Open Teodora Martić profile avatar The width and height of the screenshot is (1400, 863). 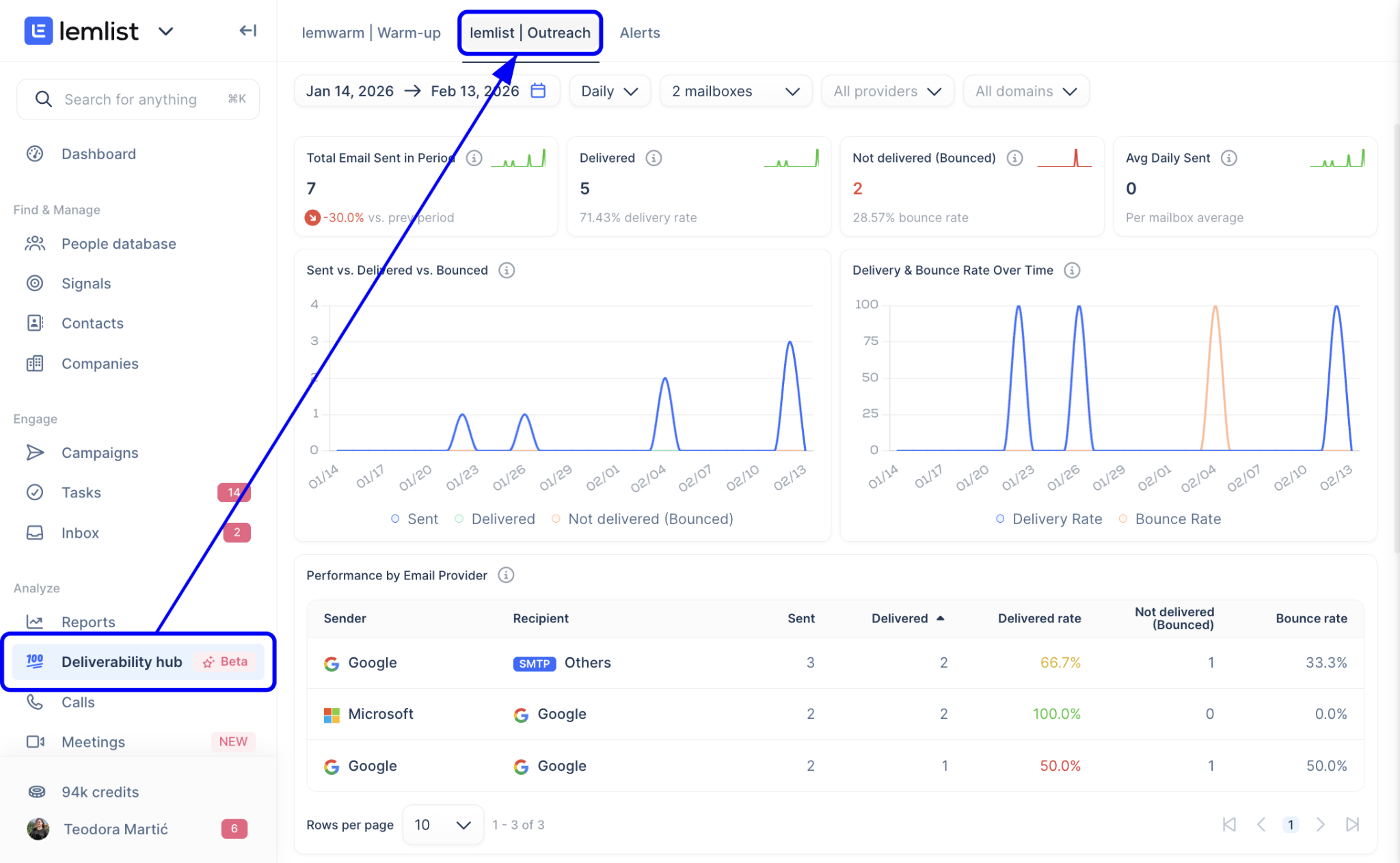[x=38, y=829]
